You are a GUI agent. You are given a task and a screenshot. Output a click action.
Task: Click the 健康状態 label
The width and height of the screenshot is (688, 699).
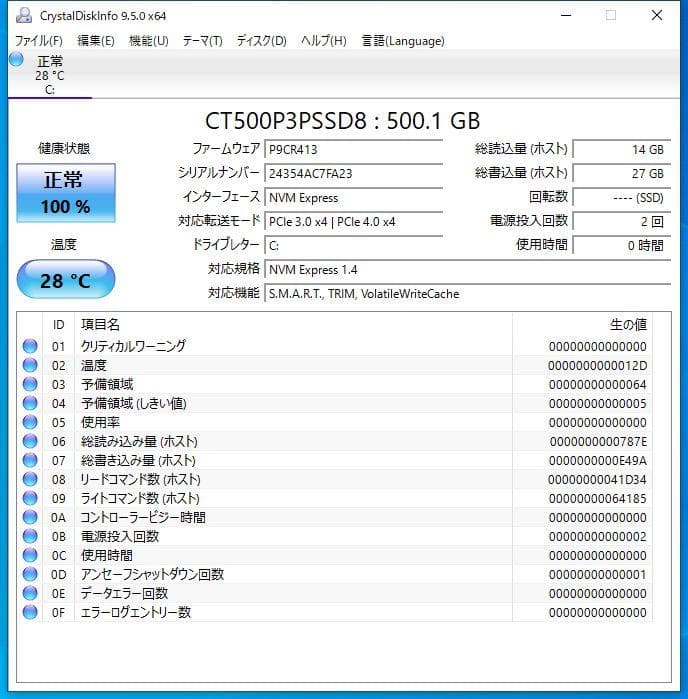tap(64, 148)
